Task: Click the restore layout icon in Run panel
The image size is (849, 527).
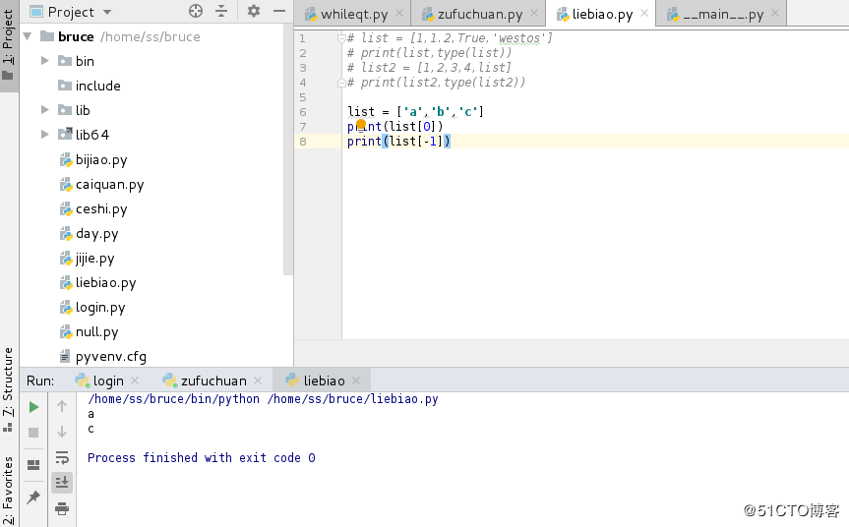Action: click(x=34, y=465)
